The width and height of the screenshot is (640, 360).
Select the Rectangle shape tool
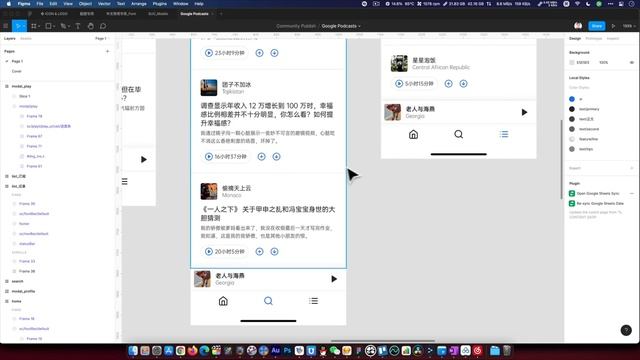[48, 26]
